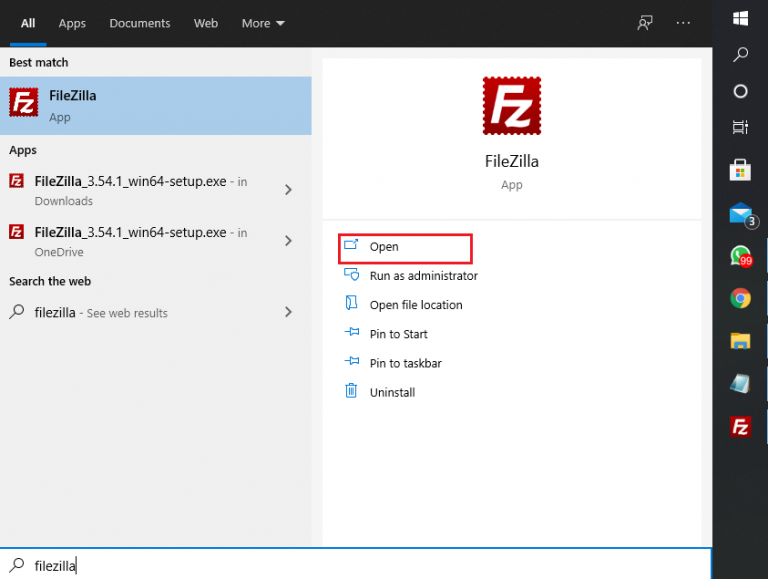Screen dimensions: 768x579
Task: Click the Pin to Start pin icon
Action: 352,332
